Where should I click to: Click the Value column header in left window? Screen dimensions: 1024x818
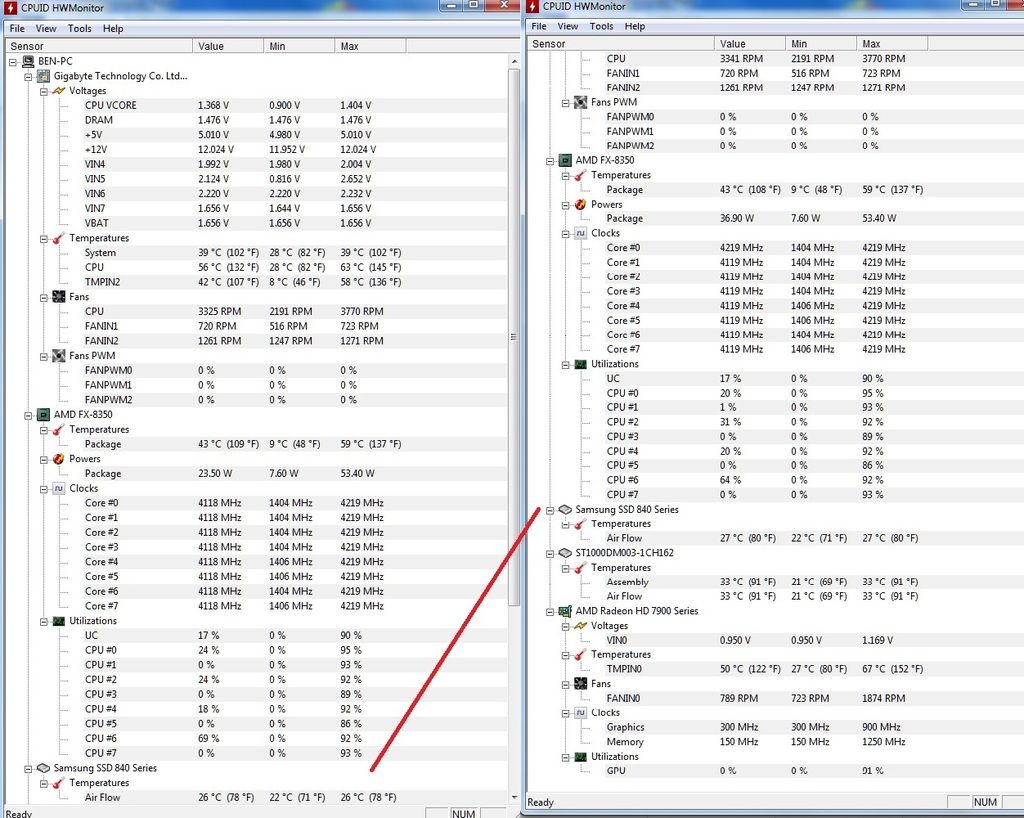228,46
